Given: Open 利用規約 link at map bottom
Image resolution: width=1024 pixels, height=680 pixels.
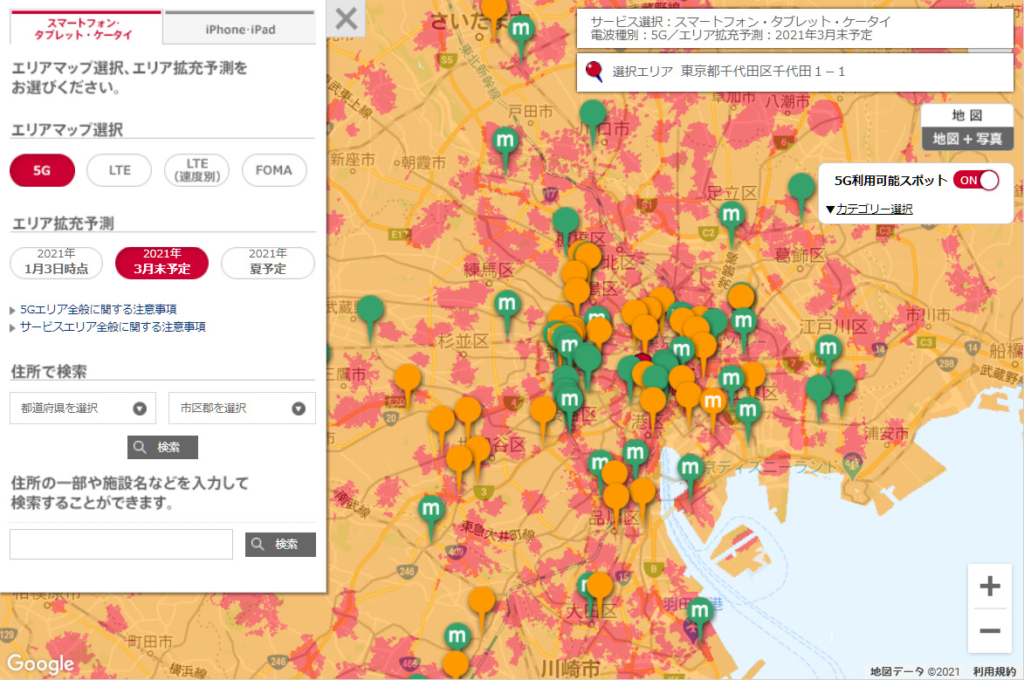Looking at the screenshot, I should pos(994,672).
